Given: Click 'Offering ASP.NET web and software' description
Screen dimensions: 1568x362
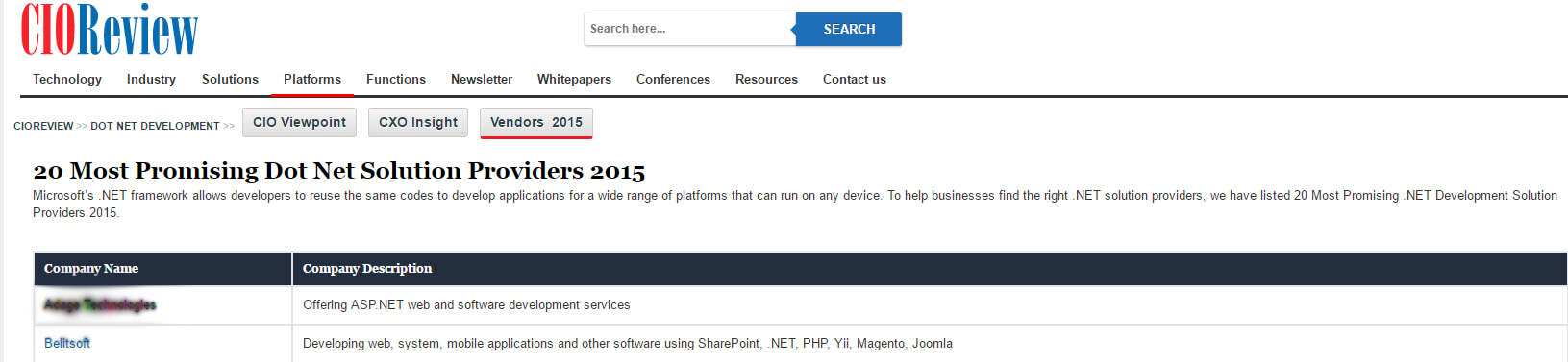Looking at the screenshot, I should 466,305.
